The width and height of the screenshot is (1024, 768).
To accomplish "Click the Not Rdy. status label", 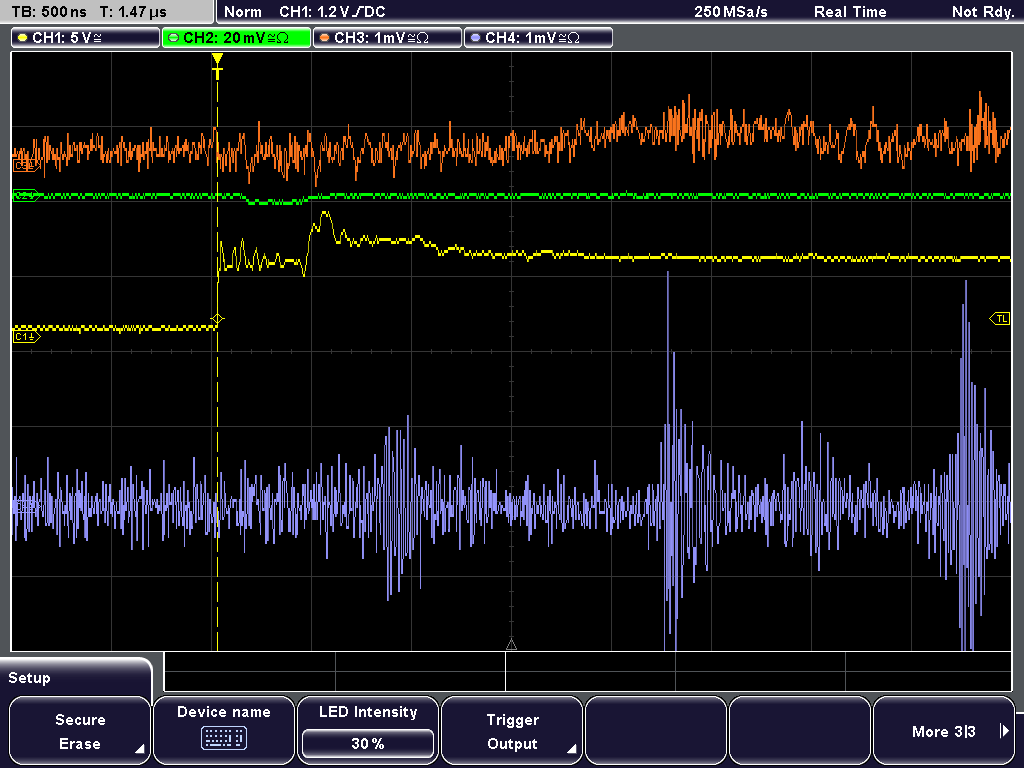I will tap(982, 12).
